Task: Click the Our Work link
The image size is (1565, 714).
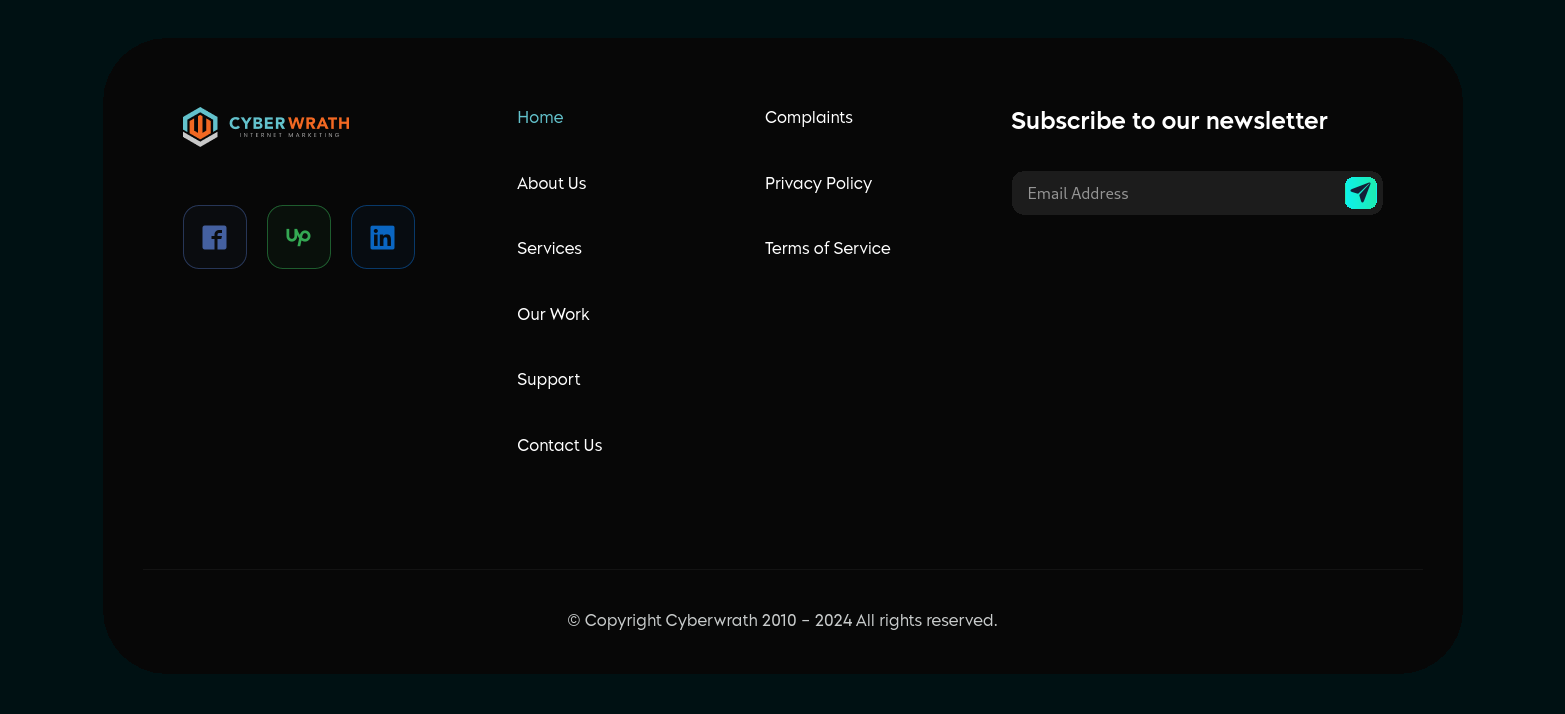Action: [x=553, y=314]
